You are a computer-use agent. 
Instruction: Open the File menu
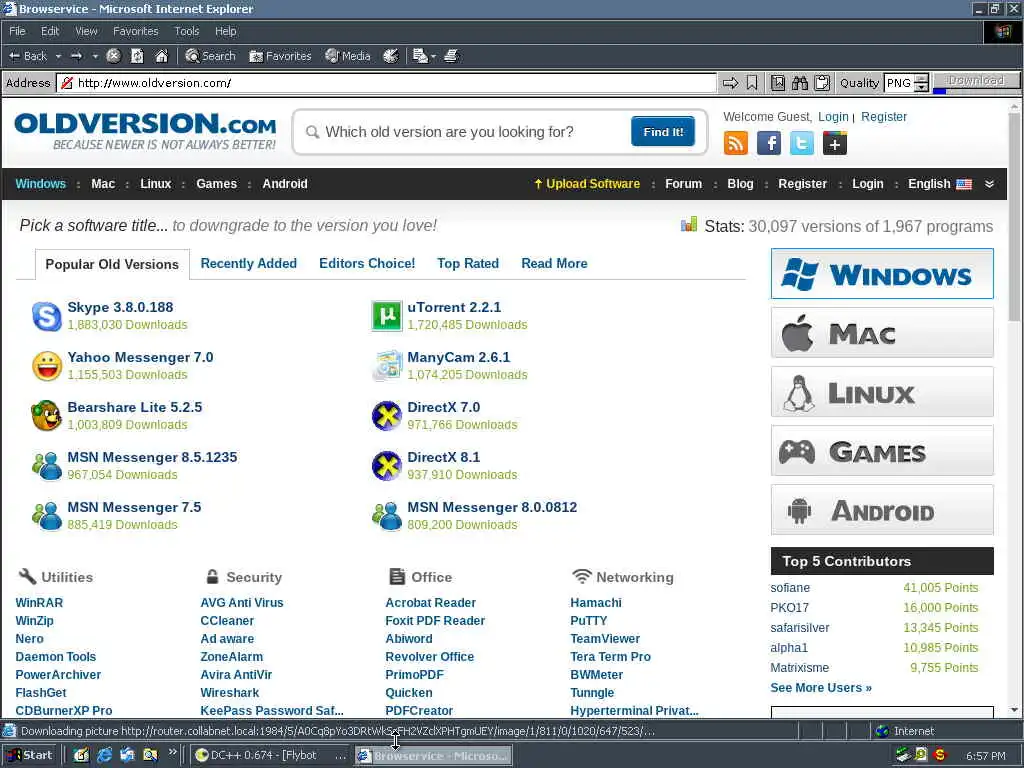click(x=18, y=31)
